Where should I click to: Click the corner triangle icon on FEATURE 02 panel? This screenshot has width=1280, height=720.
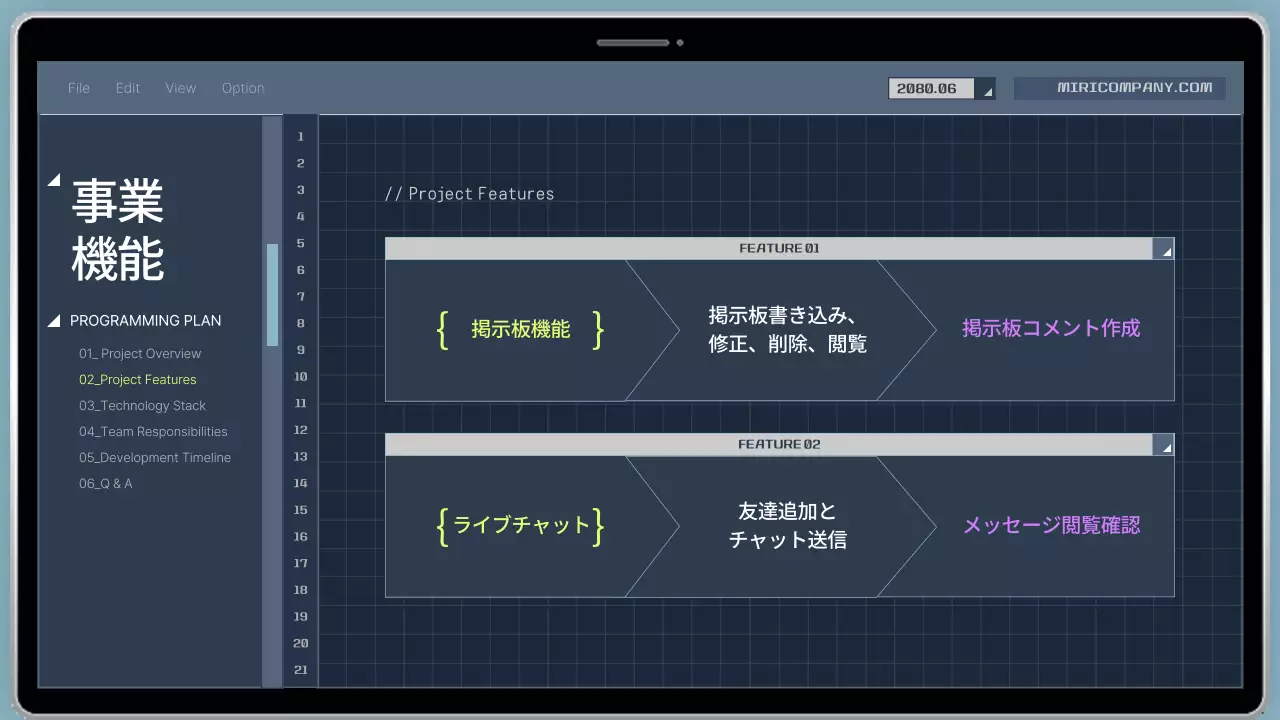point(1166,445)
